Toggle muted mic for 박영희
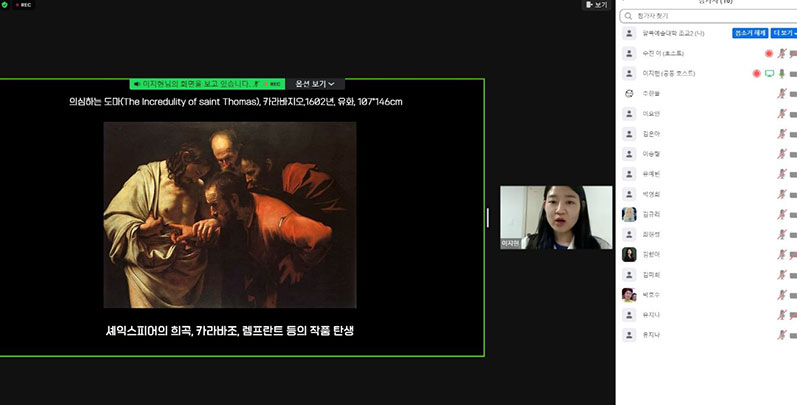Viewport: 797px width, 405px height. coord(782,194)
